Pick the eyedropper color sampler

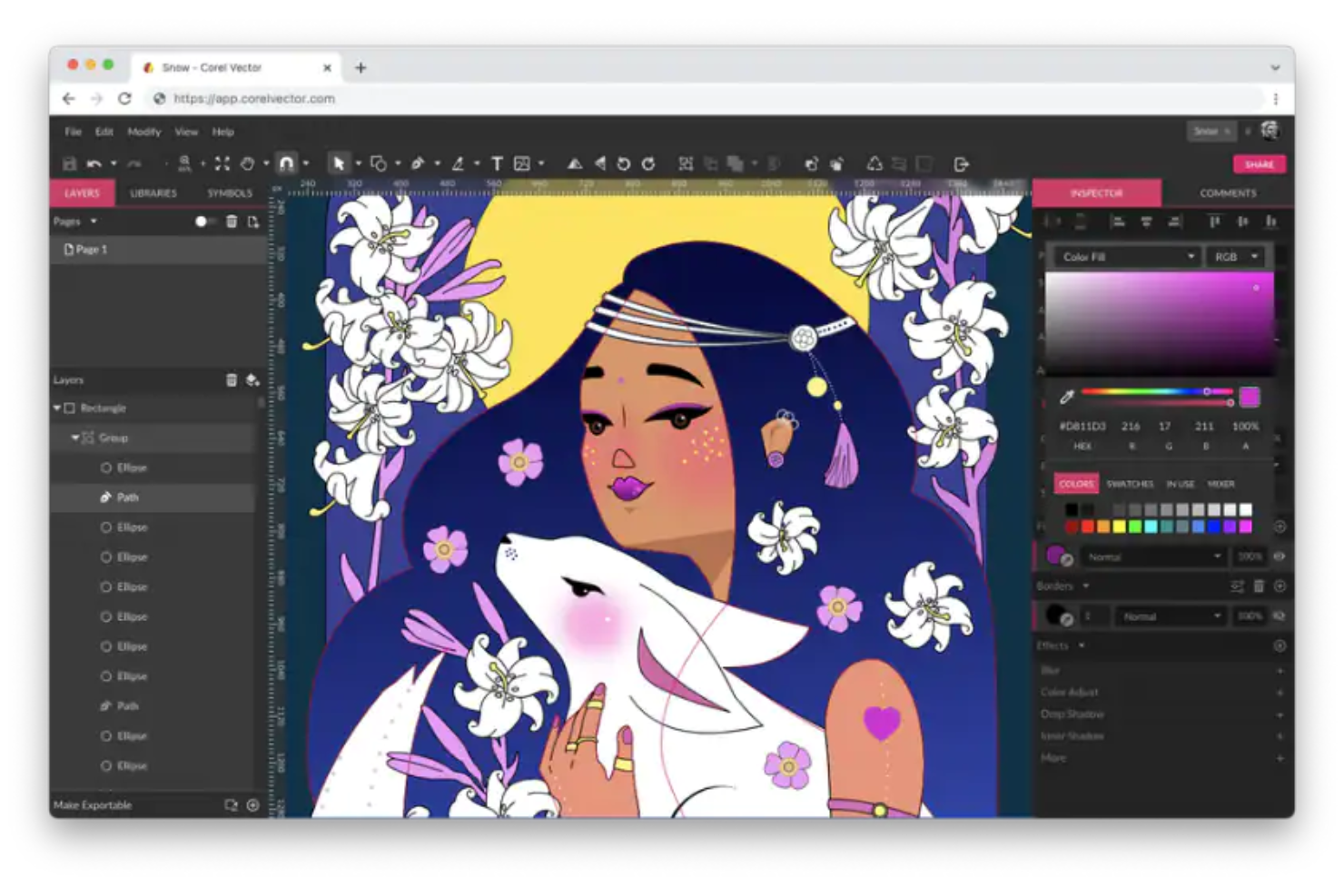1067,397
